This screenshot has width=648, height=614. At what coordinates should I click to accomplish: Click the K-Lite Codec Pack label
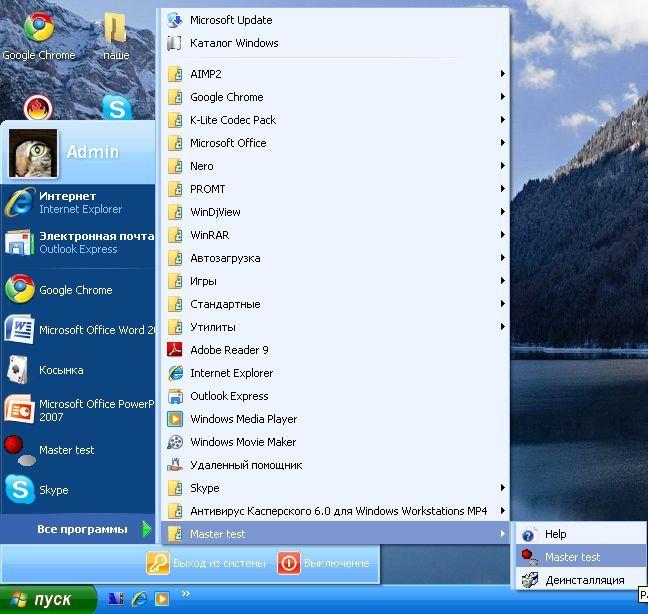[233, 120]
